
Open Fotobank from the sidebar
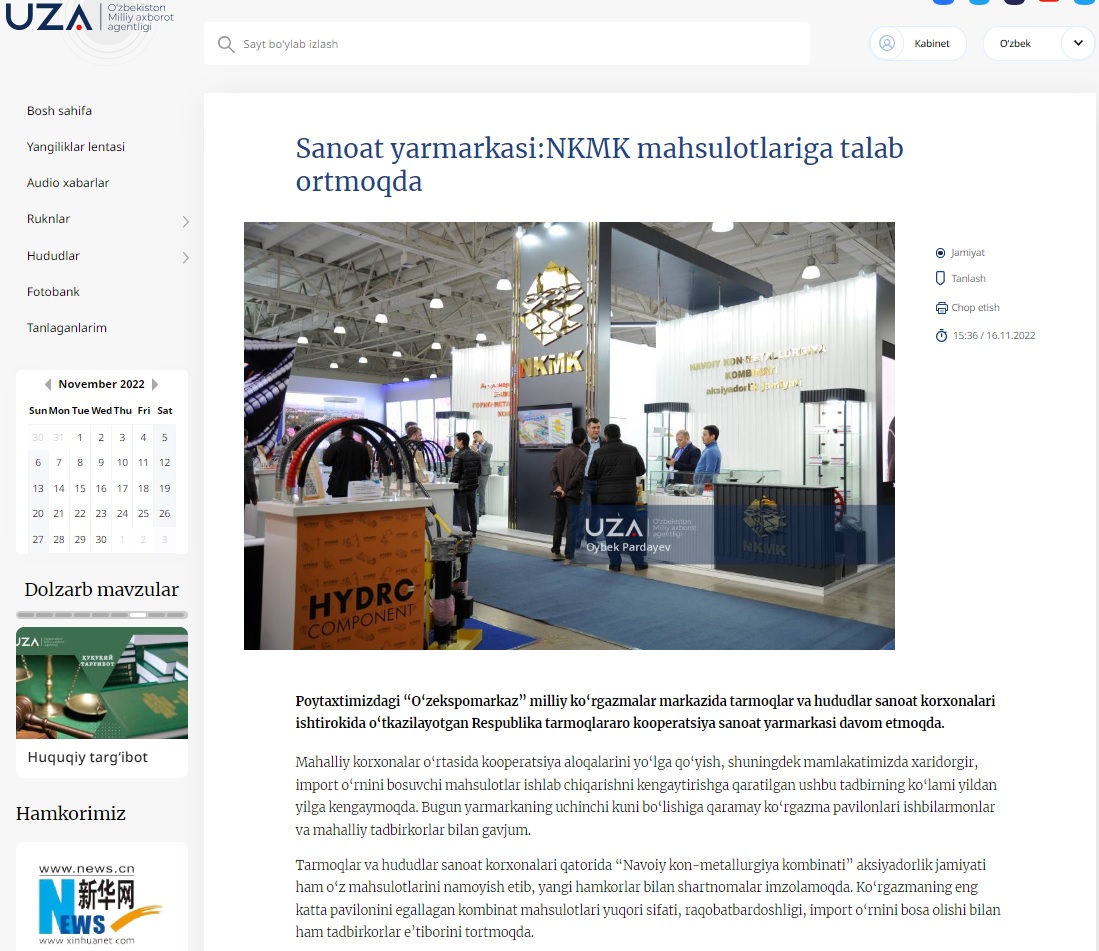click(53, 292)
